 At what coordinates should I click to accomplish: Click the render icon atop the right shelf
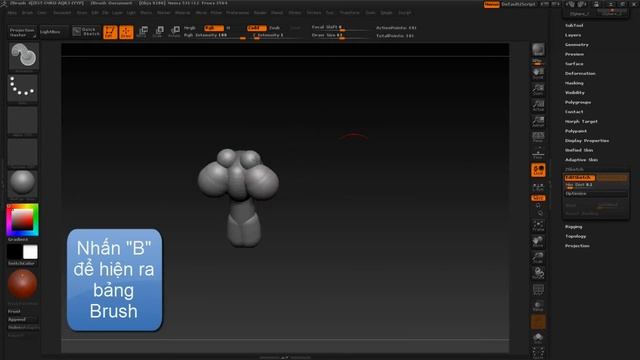click(538, 50)
